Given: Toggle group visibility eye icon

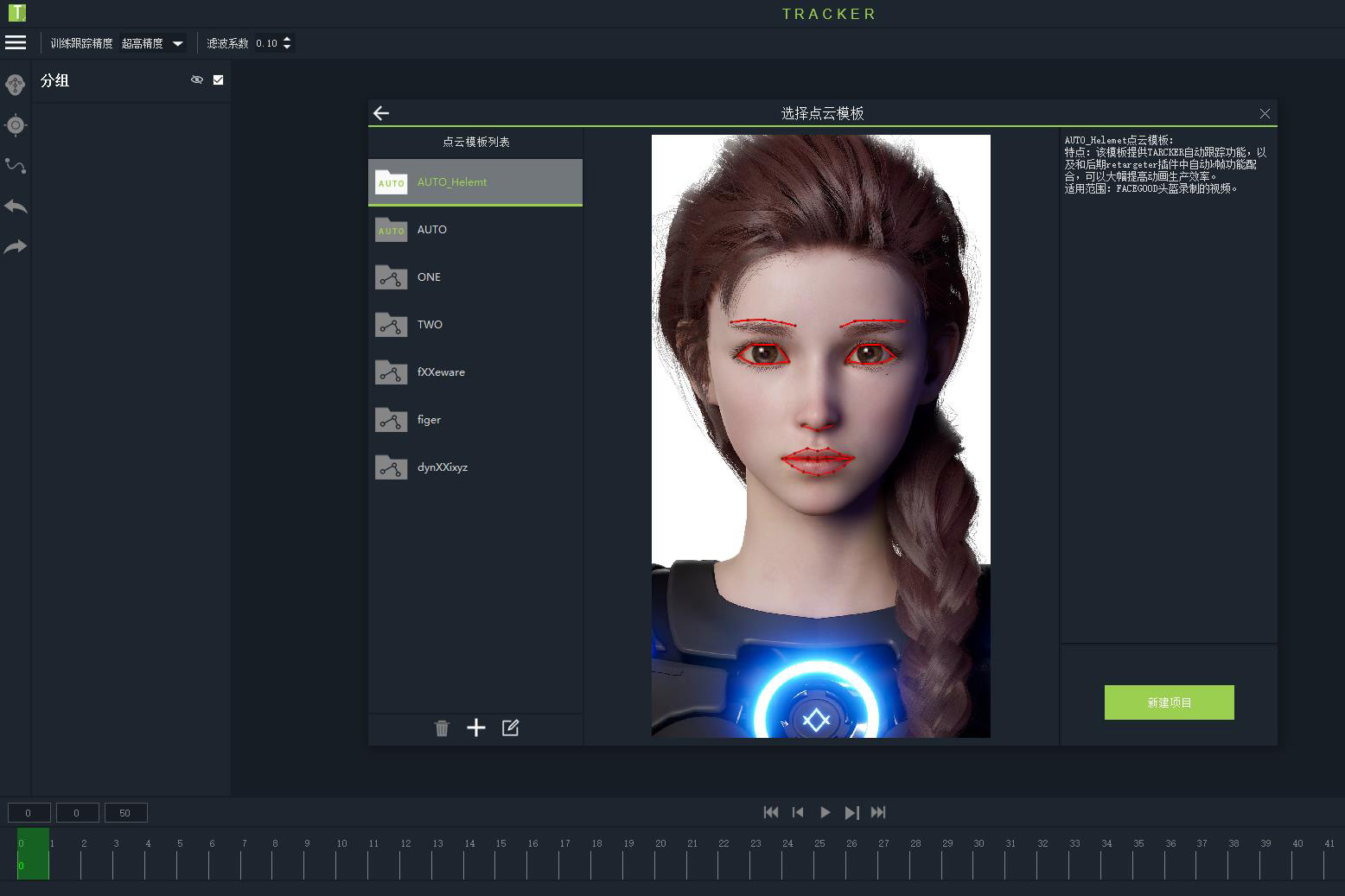Looking at the screenshot, I should [197, 79].
